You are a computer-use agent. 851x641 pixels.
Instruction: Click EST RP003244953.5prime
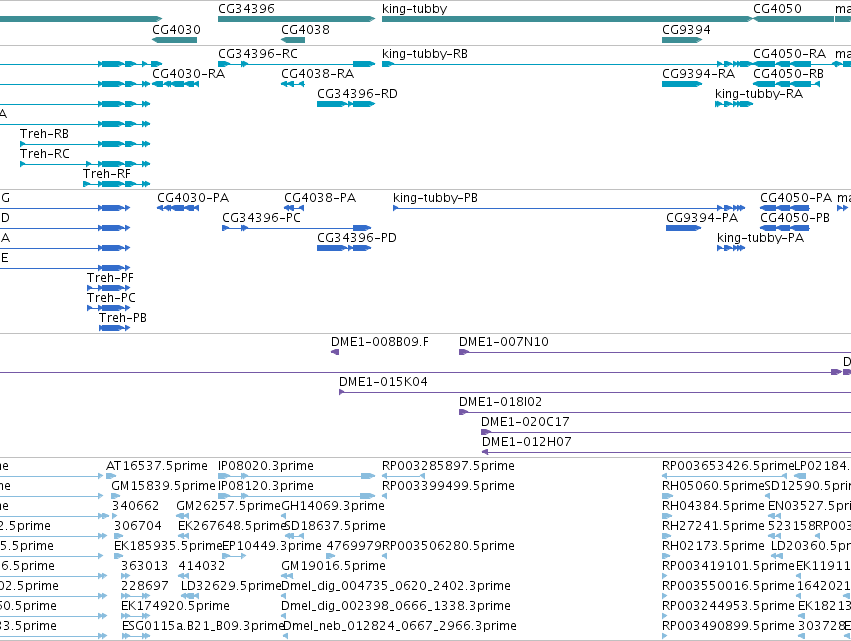pos(665,616)
